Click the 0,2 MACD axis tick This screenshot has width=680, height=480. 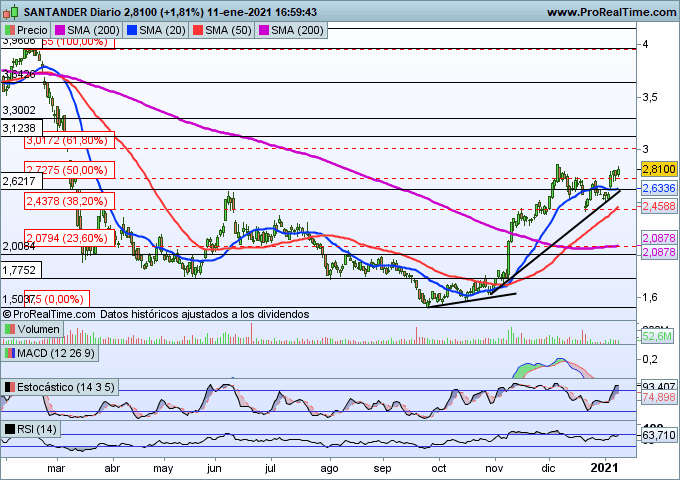650,359
